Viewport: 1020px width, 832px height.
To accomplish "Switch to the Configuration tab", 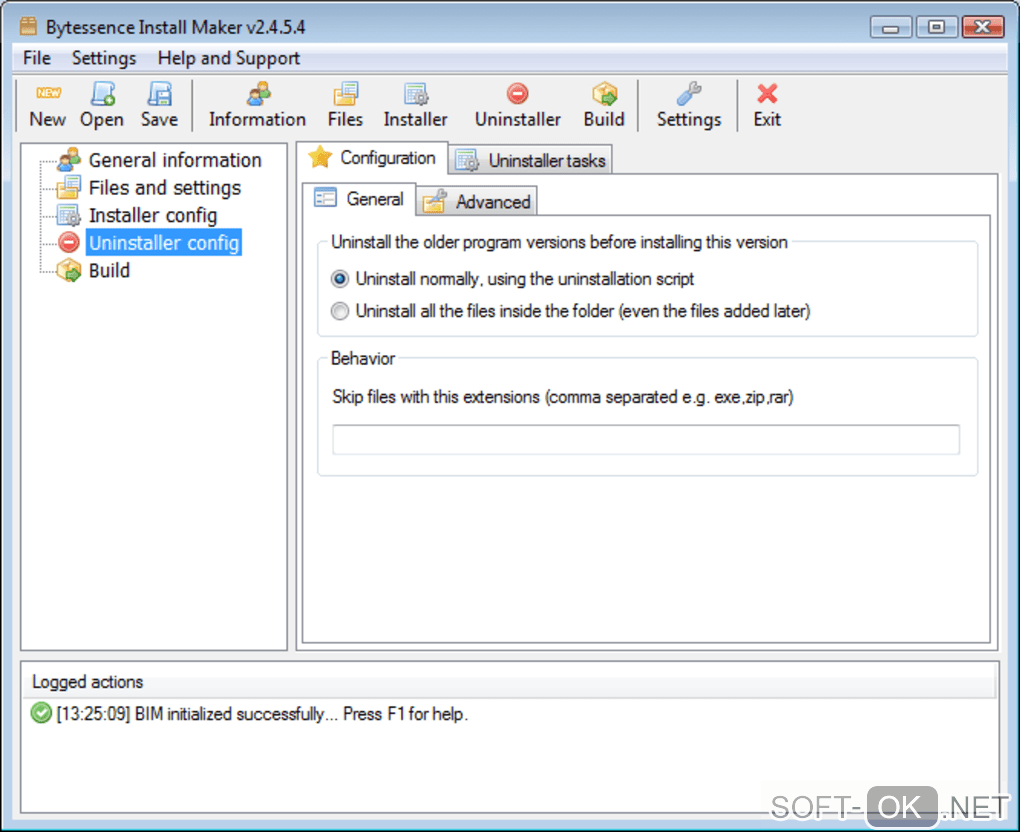I will [x=374, y=157].
